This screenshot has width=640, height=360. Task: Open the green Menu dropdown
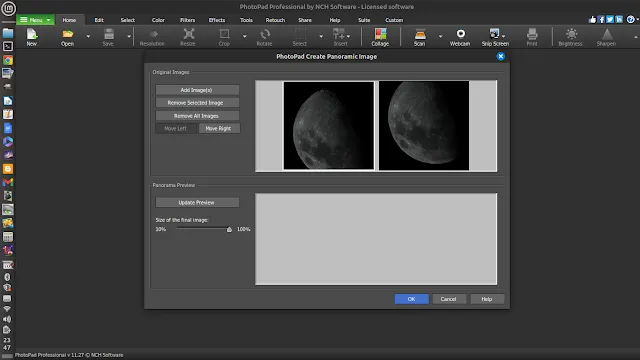[x=36, y=20]
